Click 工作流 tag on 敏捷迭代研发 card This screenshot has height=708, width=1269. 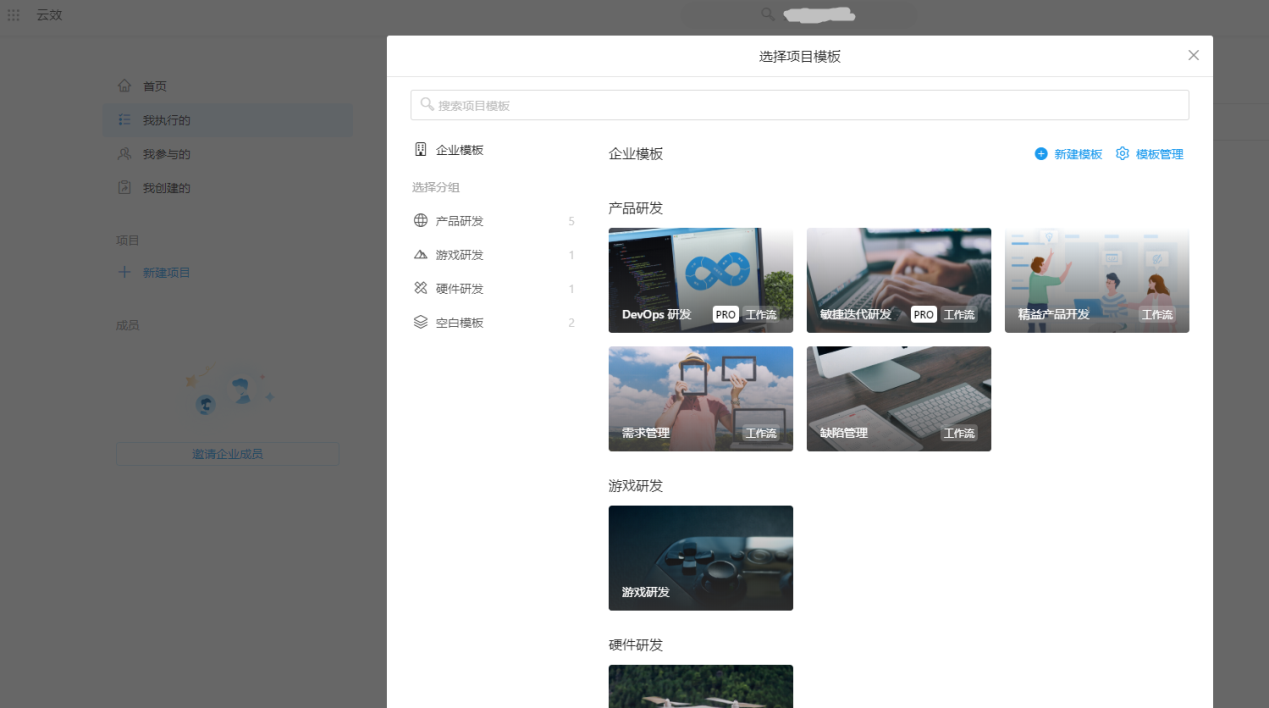tap(959, 314)
